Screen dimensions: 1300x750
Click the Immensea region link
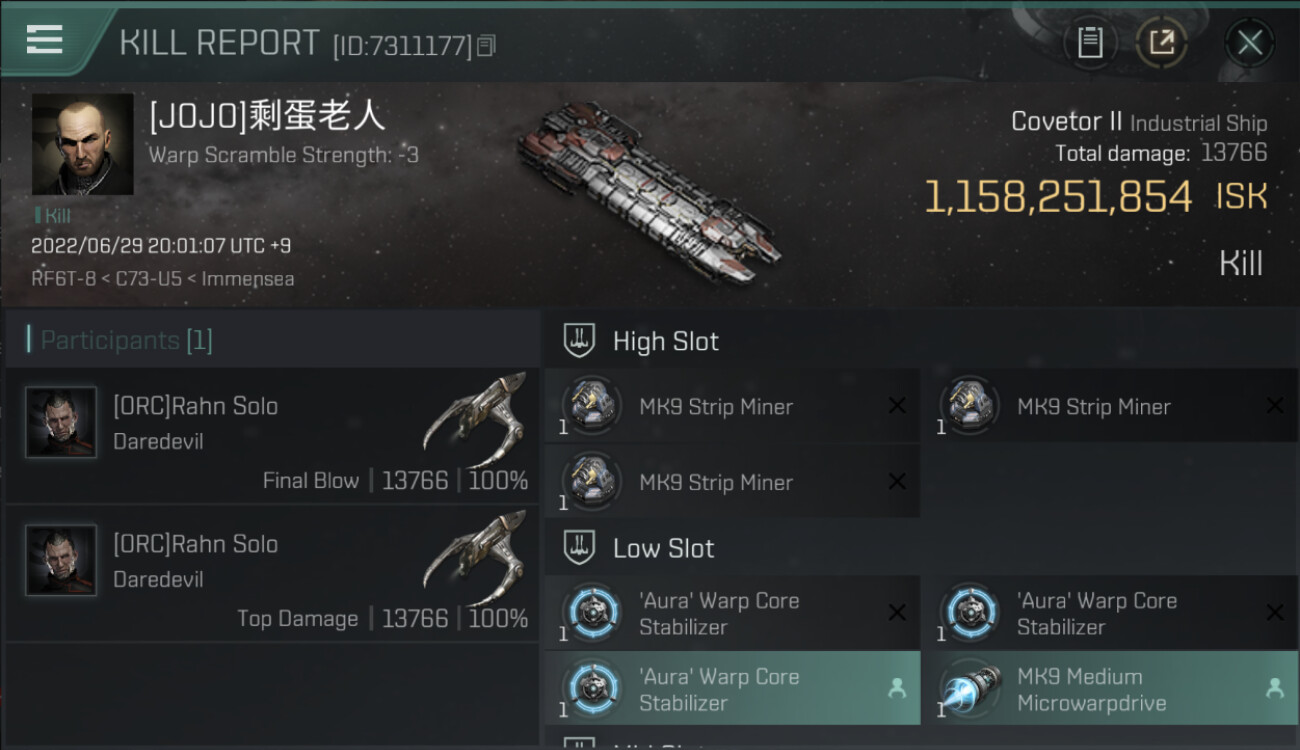pyautogui.click(x=248, y=279)
